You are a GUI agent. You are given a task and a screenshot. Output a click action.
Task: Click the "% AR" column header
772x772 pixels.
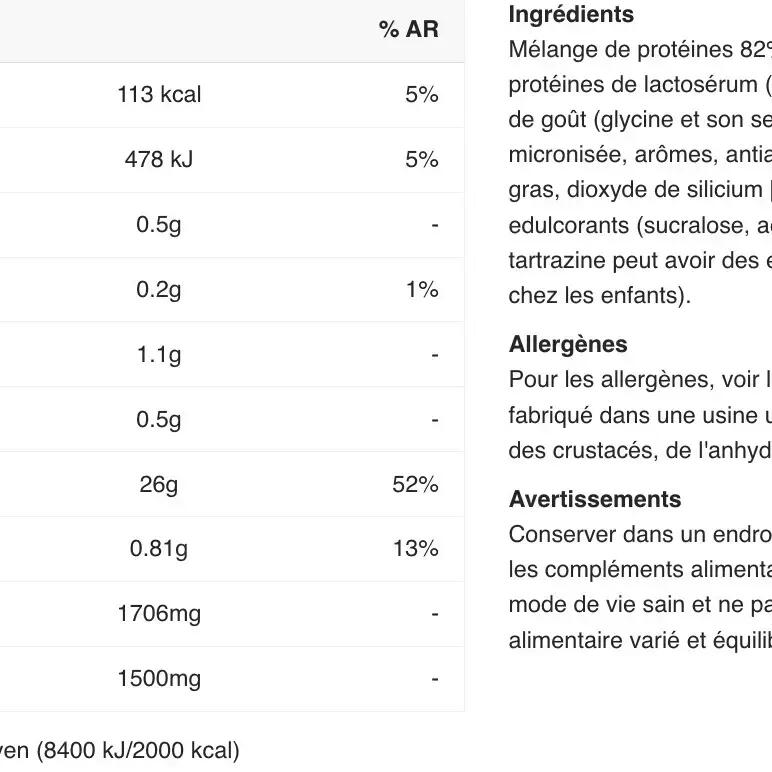coord(408,29)
